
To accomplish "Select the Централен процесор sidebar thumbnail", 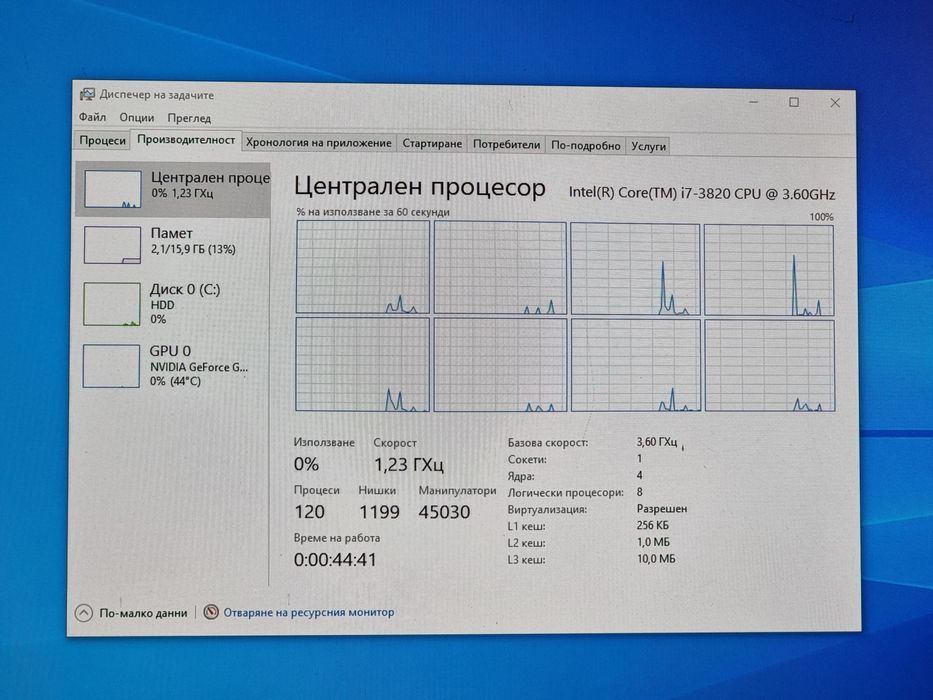I will coord(112,189).
